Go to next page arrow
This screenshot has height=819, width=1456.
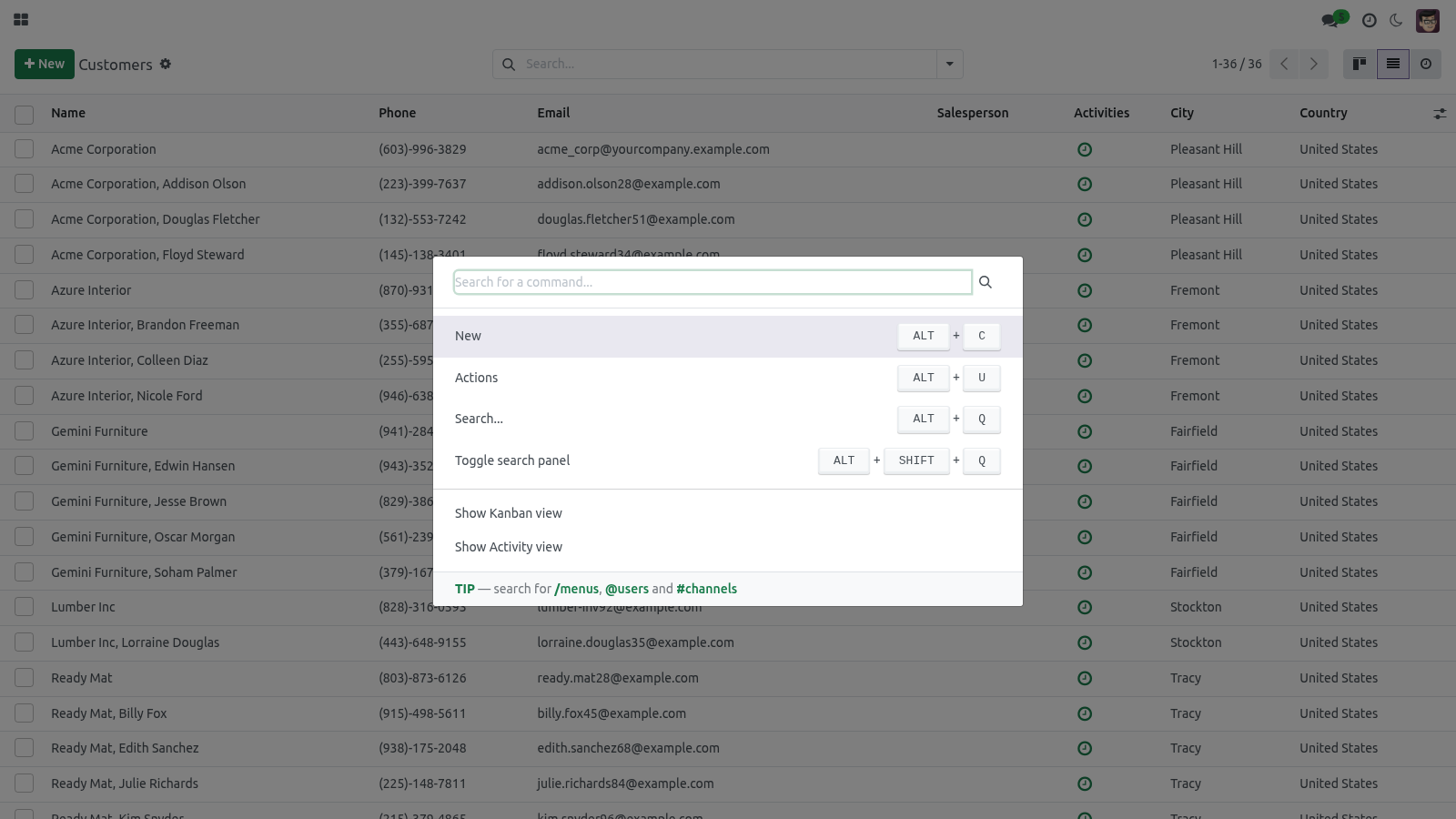click(1313, 64)
